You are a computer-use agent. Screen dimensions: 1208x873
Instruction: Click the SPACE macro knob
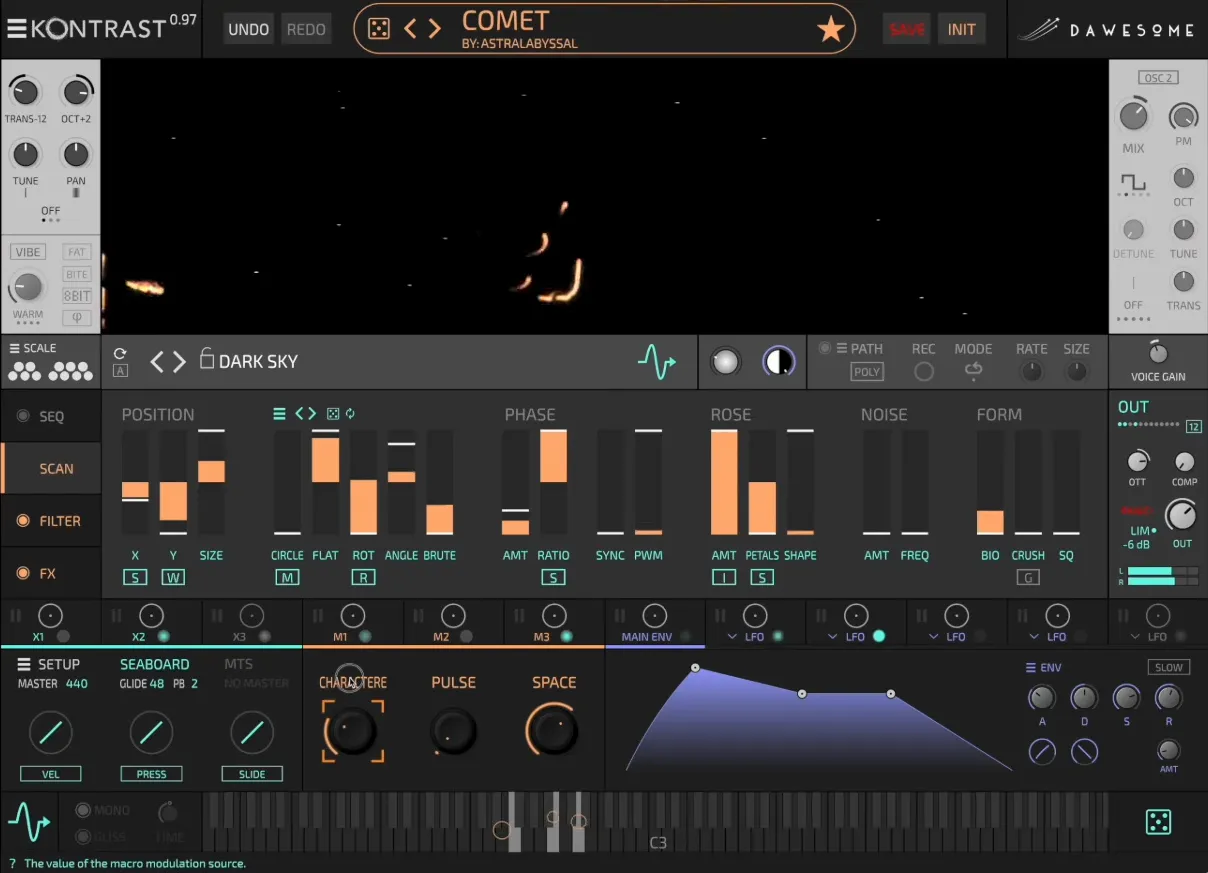click(553, 730)
